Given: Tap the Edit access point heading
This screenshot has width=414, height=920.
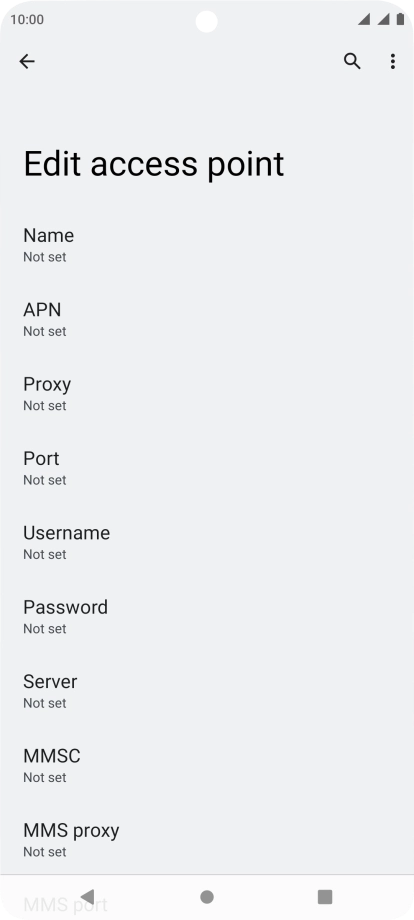Looking at the screenshot, I should (x=154, y=164).
